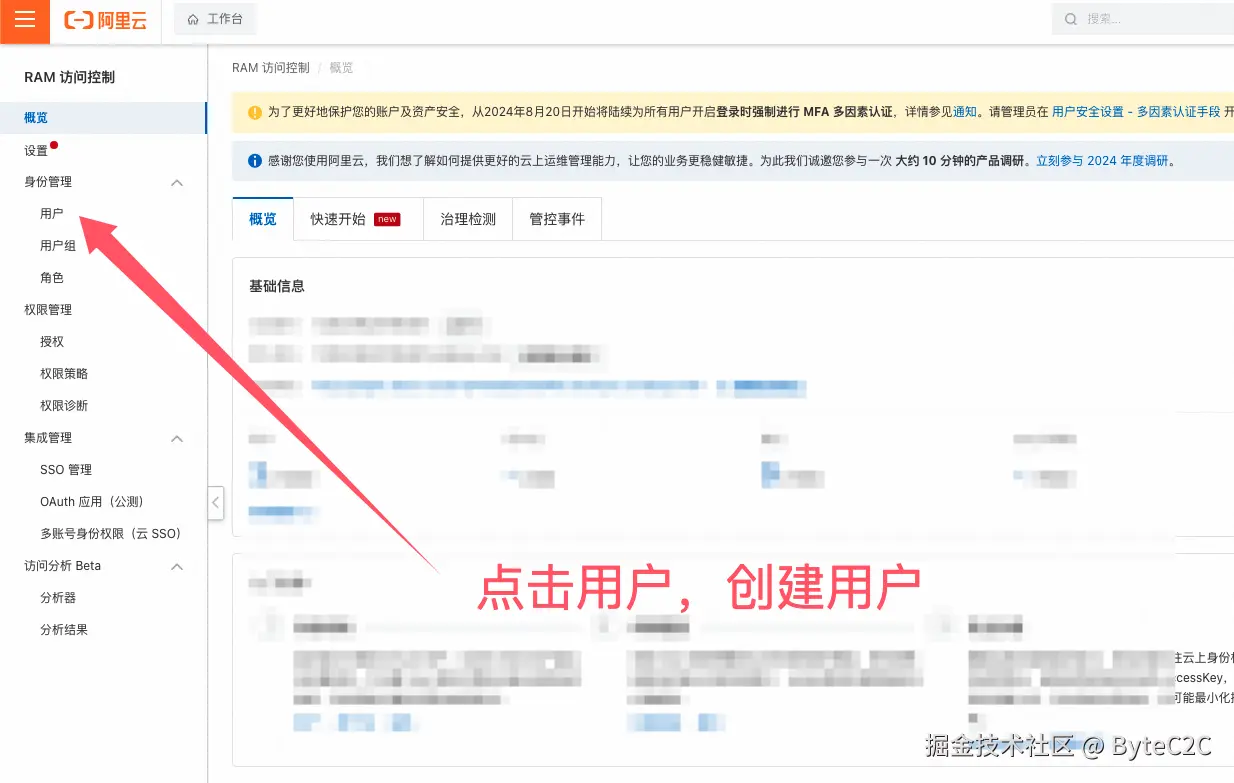Open the 工作台 workbench button
Viewport: 1234px width, 783px height.
pyautogui.click(x=215, y=19)
